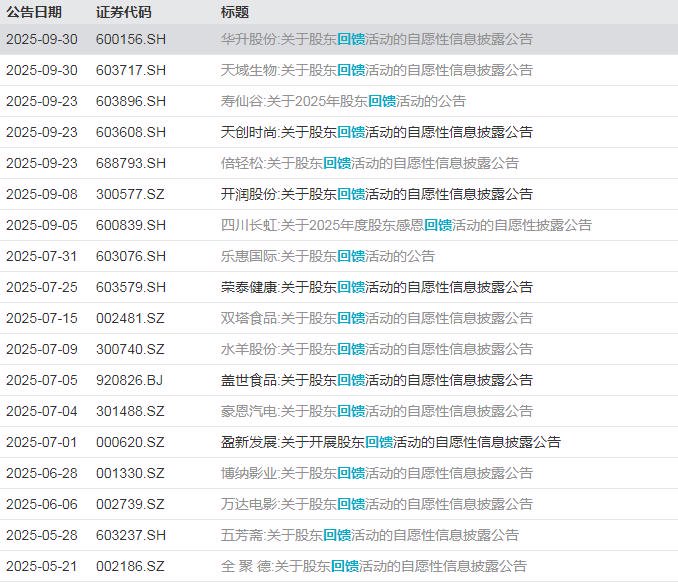This screenshot has height=583, width=678.
Task: Open the 天域生物 announcement title
Action: [x=377, y=70]
